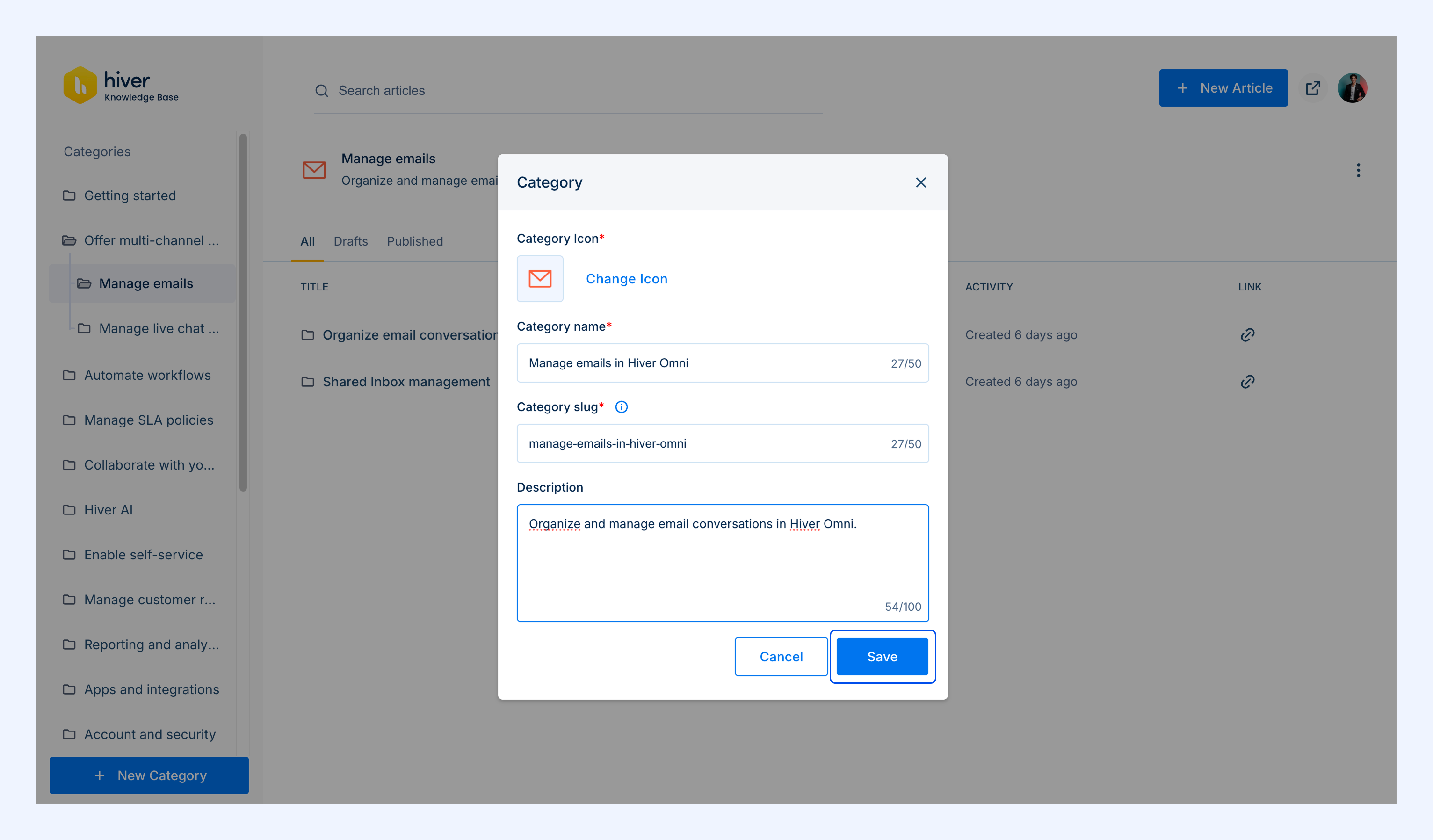
Task: Click the plus icon on New Category
Action: tap(99, 776)
